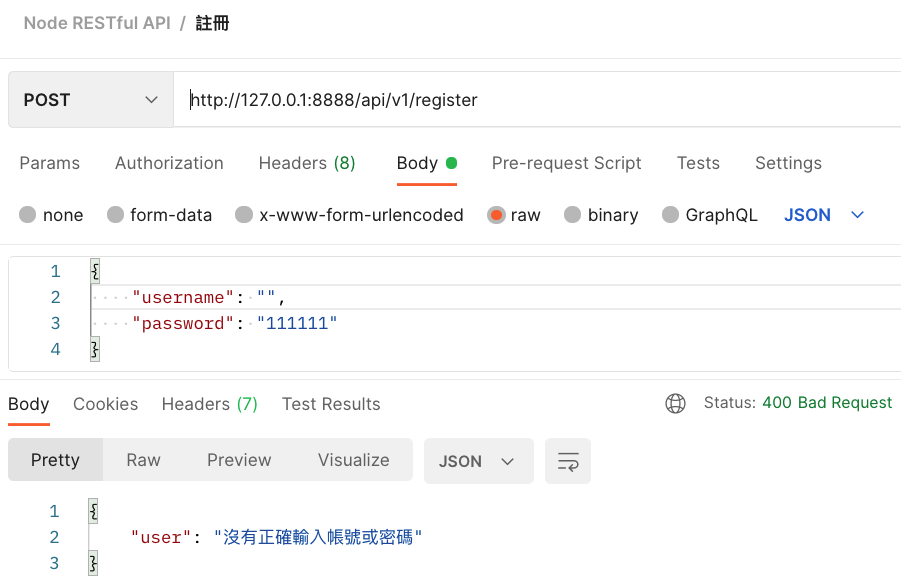Click the Node RESTful API breadcrumb

pos(97,23)
